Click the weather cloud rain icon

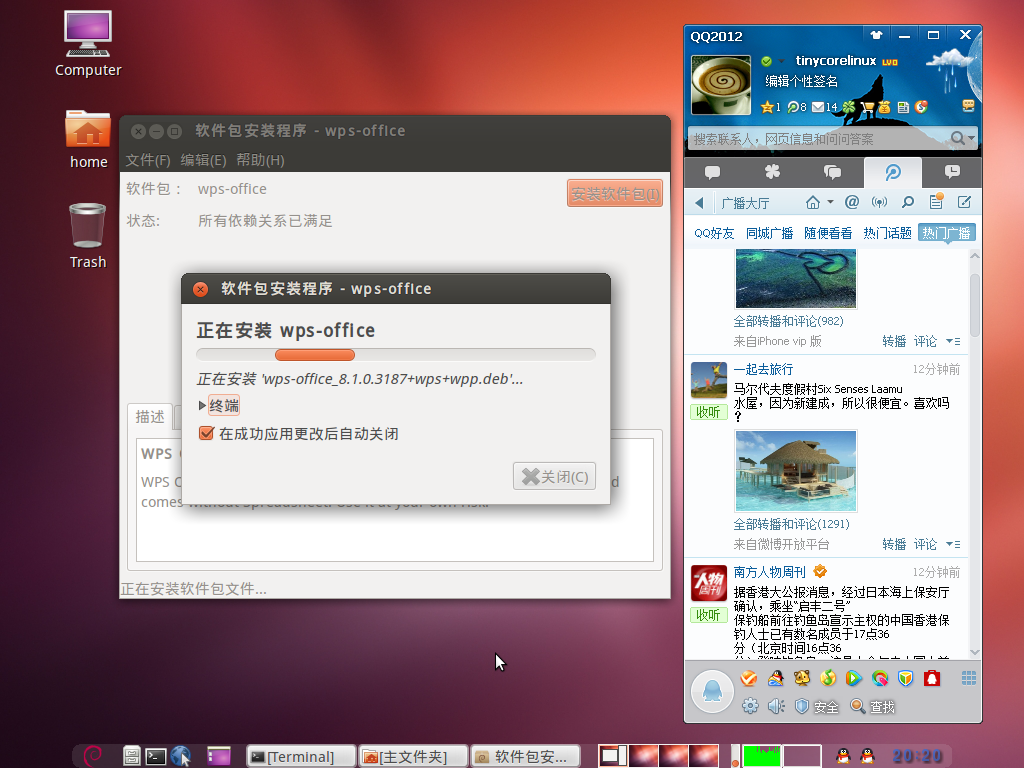pos(950,69)
